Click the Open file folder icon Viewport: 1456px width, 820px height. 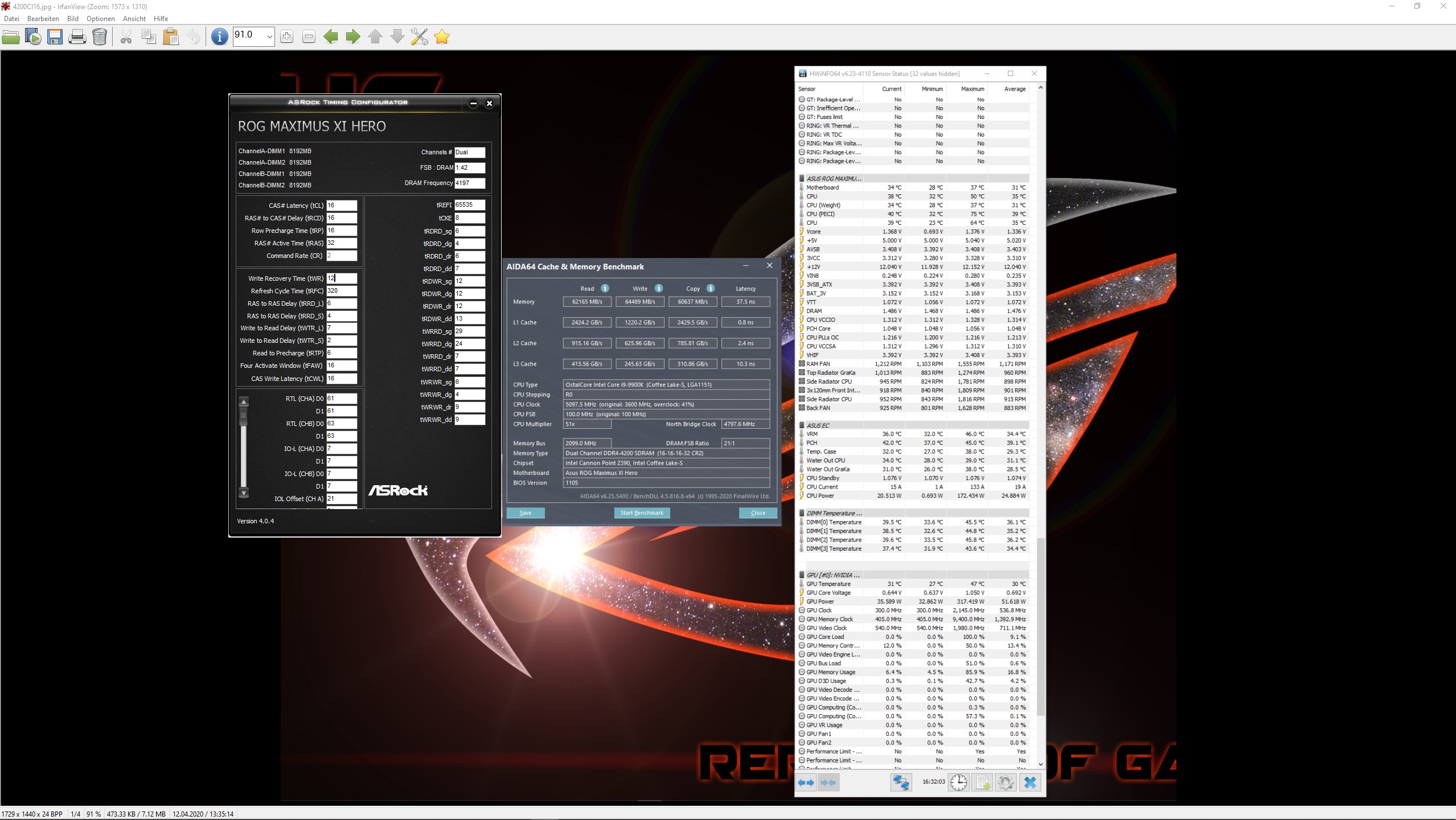pyautogui.click(x=11, y=37)
